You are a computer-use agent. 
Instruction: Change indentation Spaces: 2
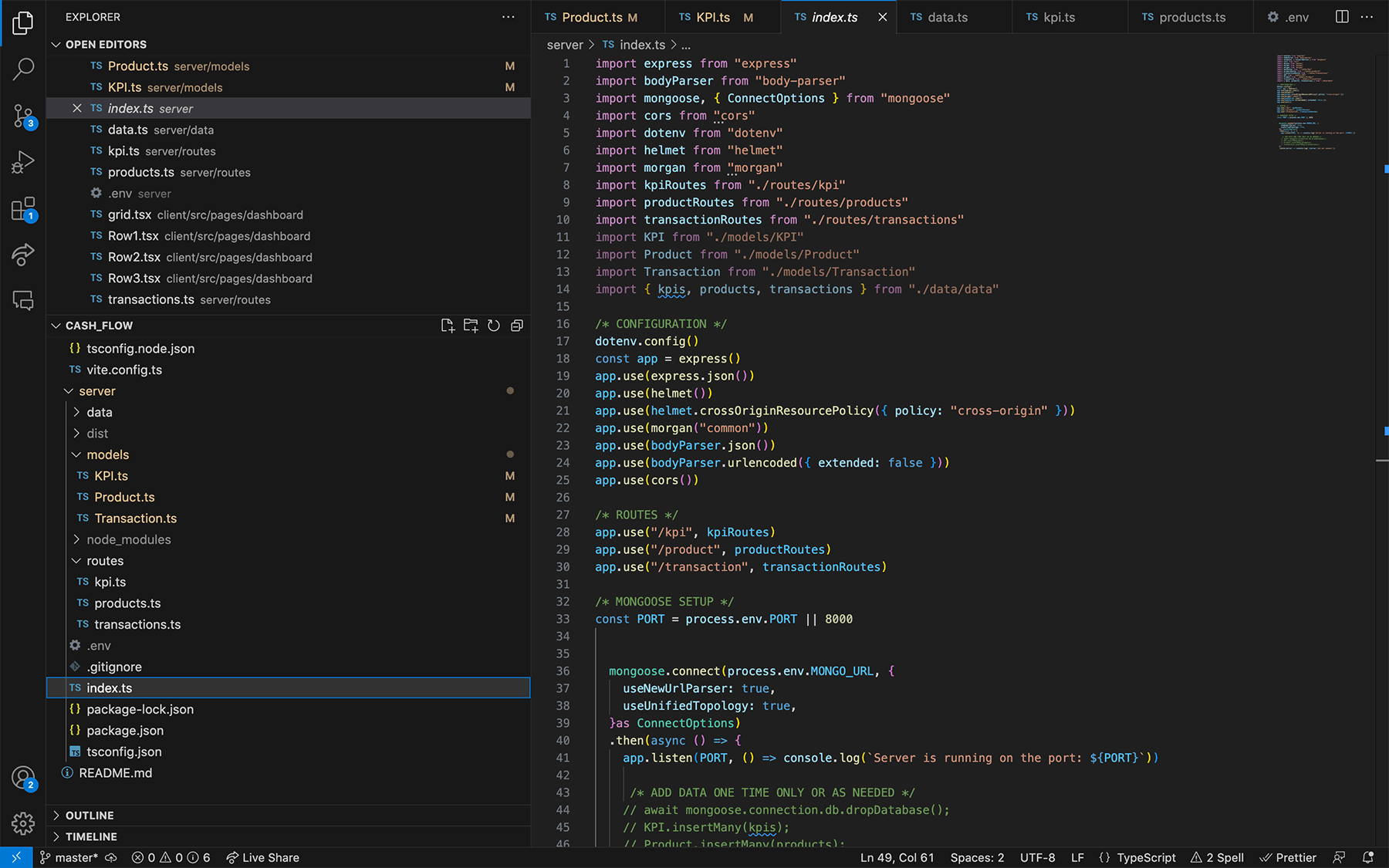click(x=977, y=857)
